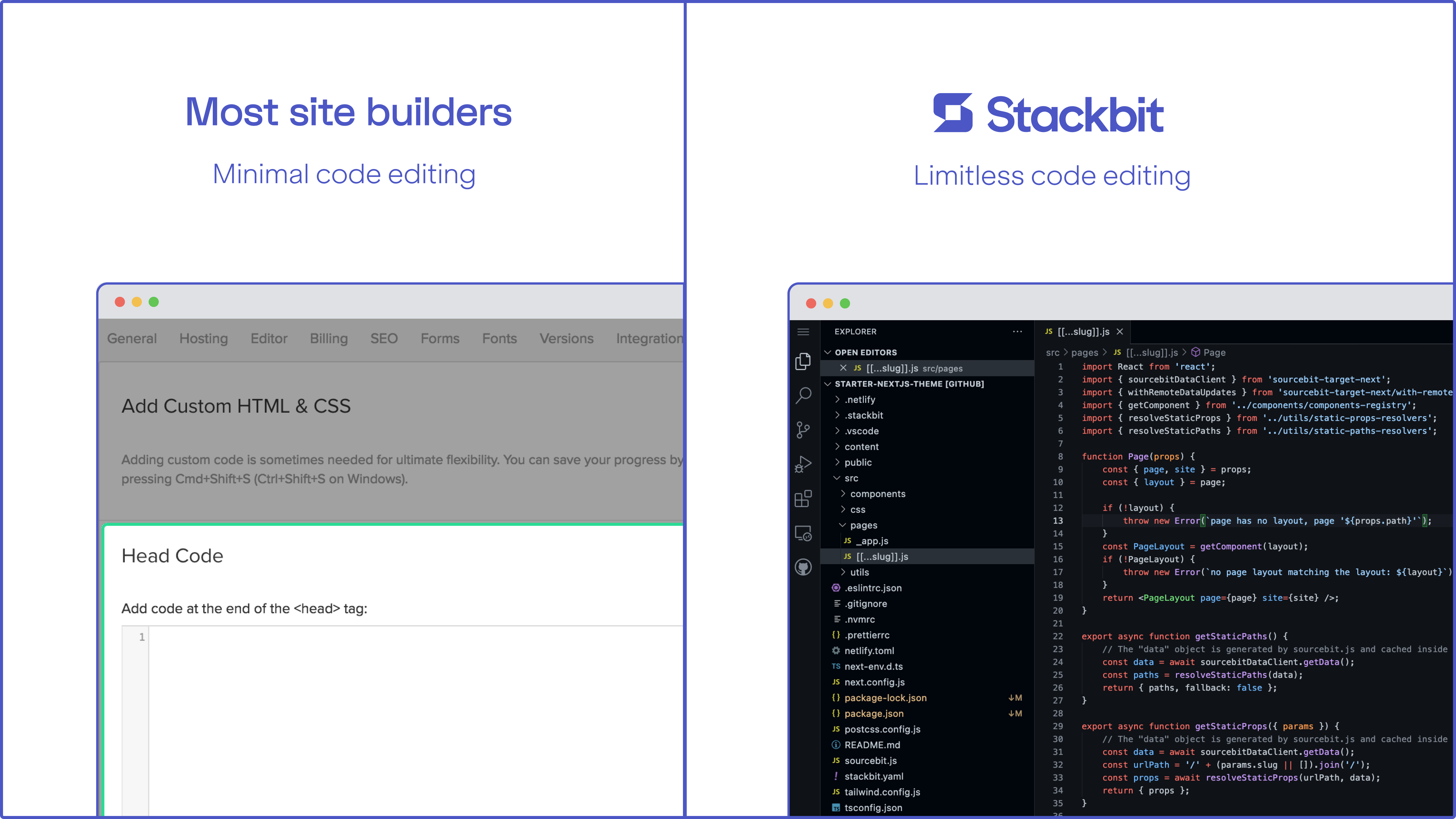Switch to the General tab

pos(132,339)
